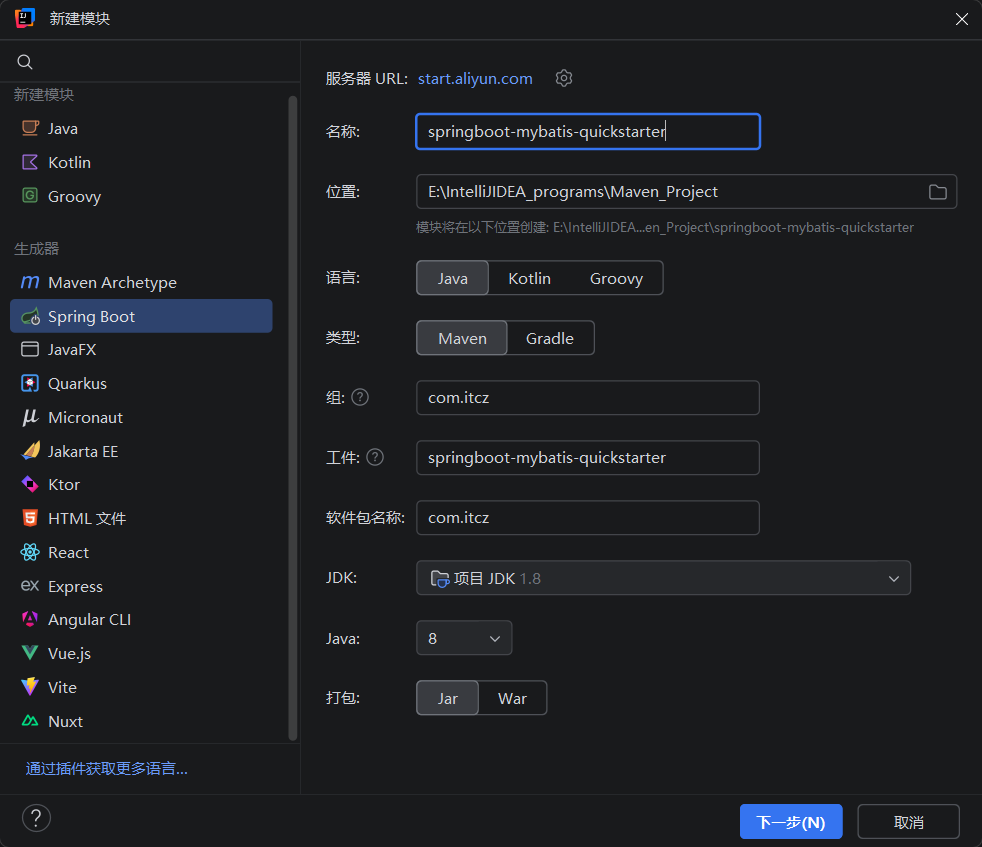The image size is (982, 847).
Task: Click the search magnifier icon
Action: tap(25, 61)
